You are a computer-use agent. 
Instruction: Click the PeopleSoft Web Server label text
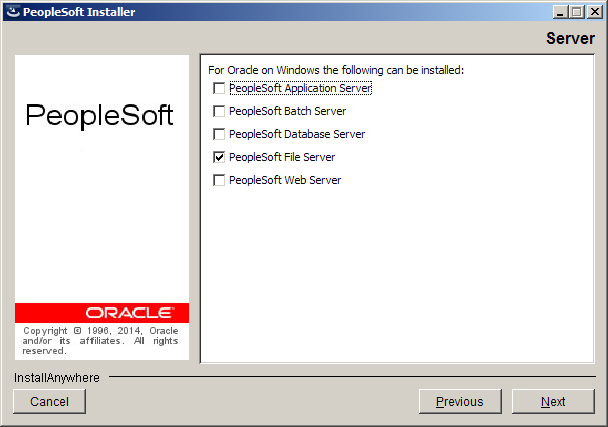[x=285, y=180]
